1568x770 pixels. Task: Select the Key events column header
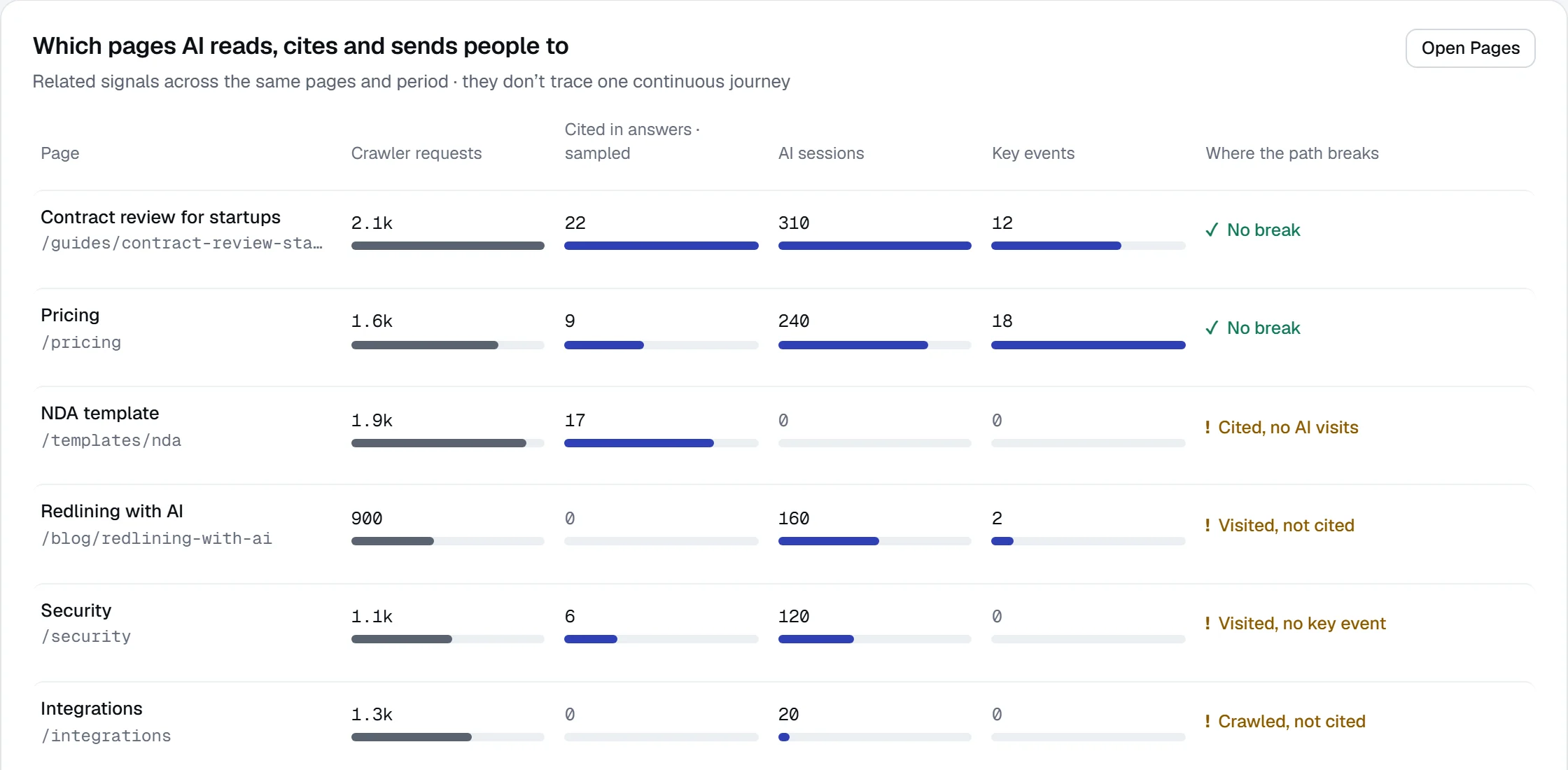1033,153
